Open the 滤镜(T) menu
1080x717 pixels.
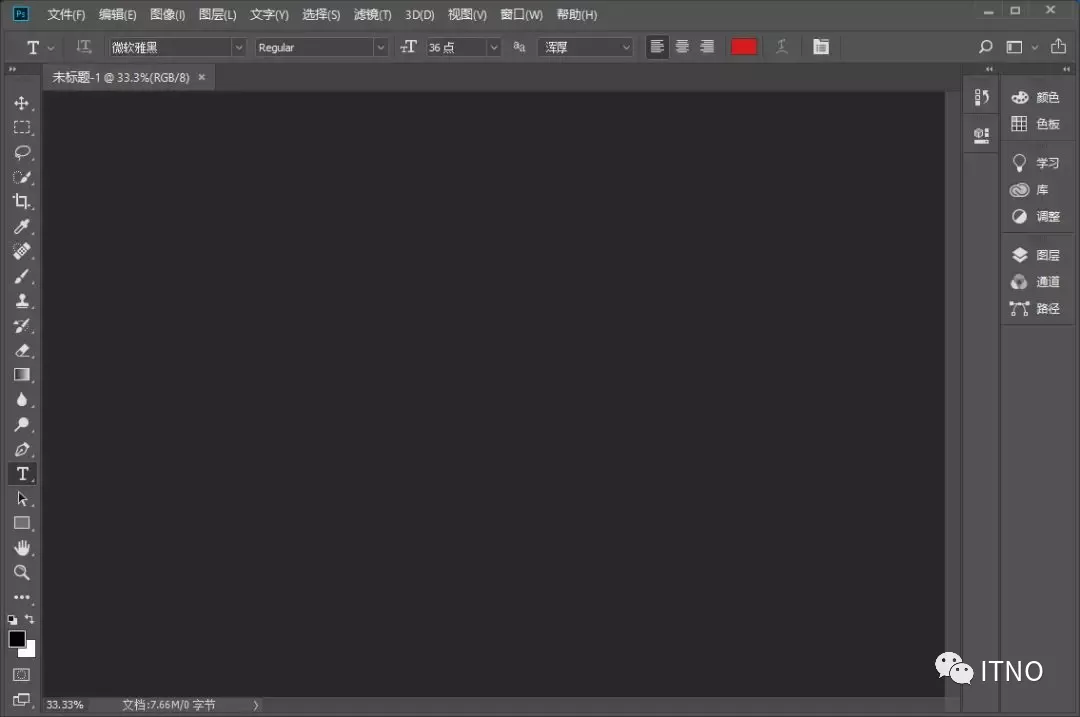coord(373,14)
